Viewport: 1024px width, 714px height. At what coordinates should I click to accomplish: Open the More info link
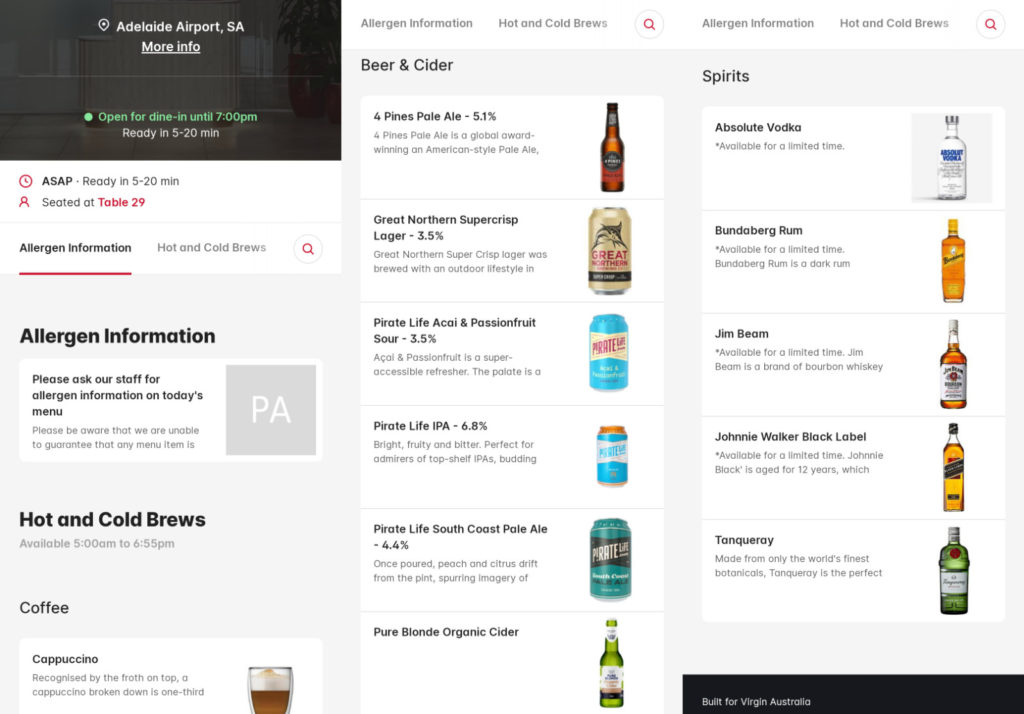tap(170, 47)
